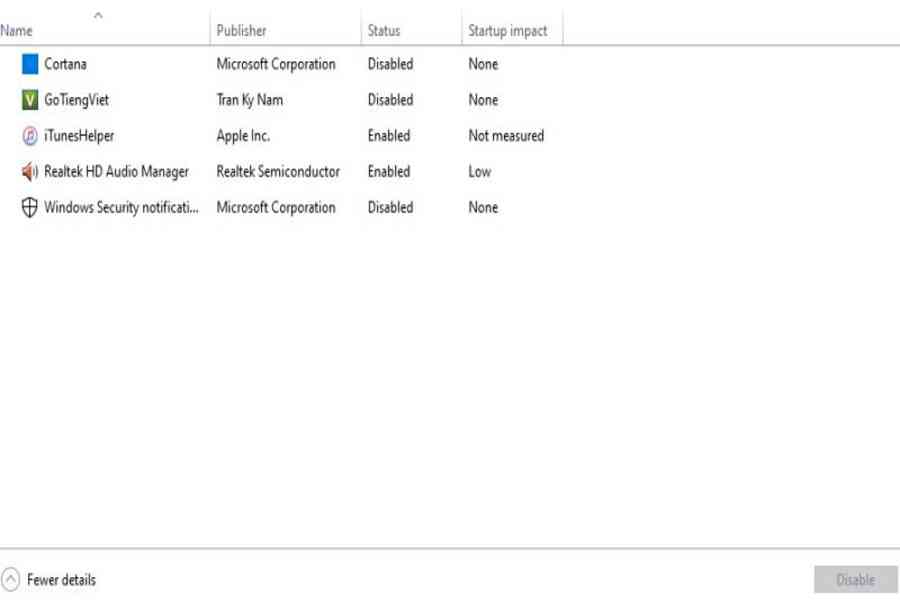900x603 pixels.
Task: Click the Low startup impact value
Action: click(480, 171)
